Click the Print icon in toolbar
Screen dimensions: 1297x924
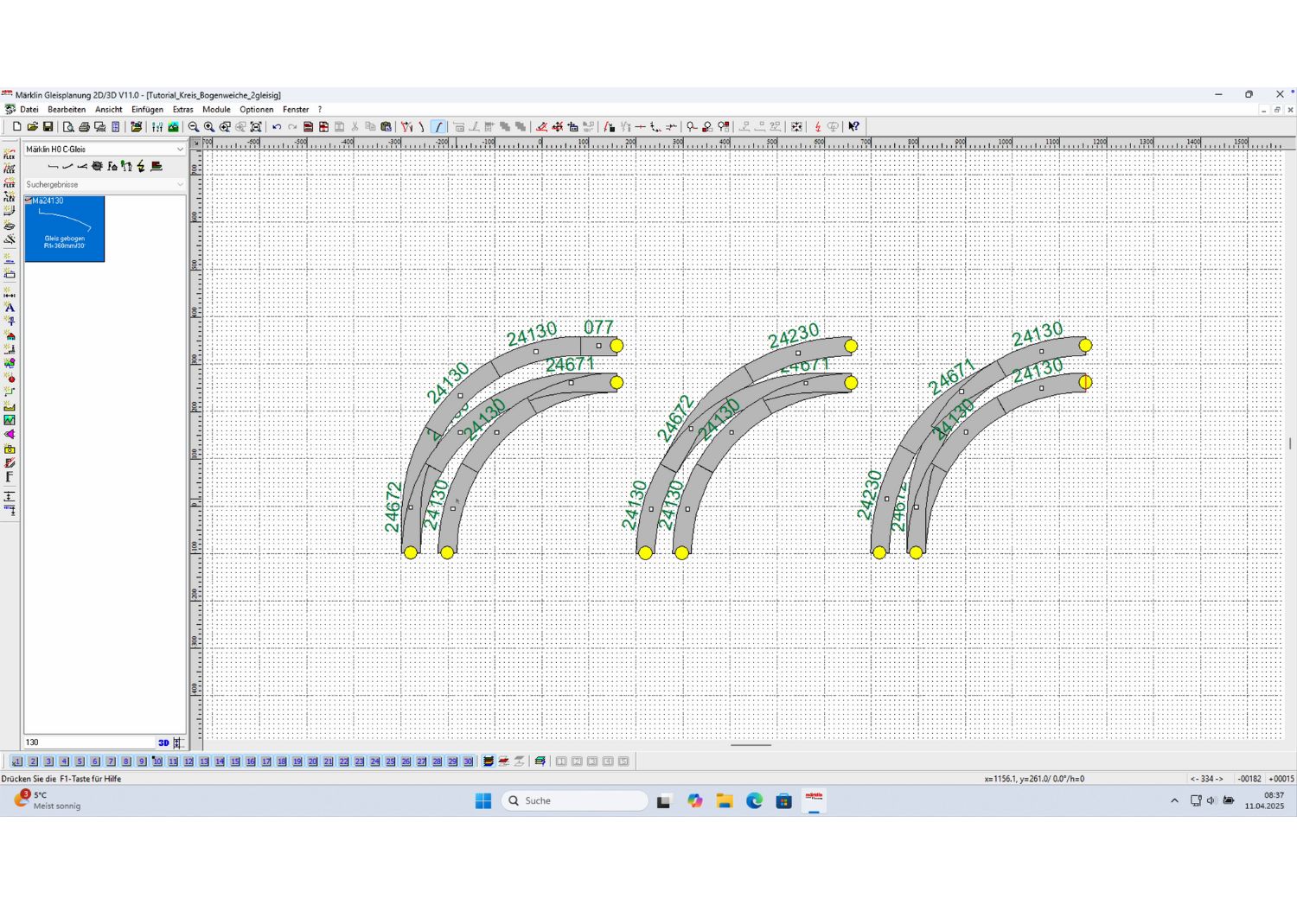pos(84,127)
